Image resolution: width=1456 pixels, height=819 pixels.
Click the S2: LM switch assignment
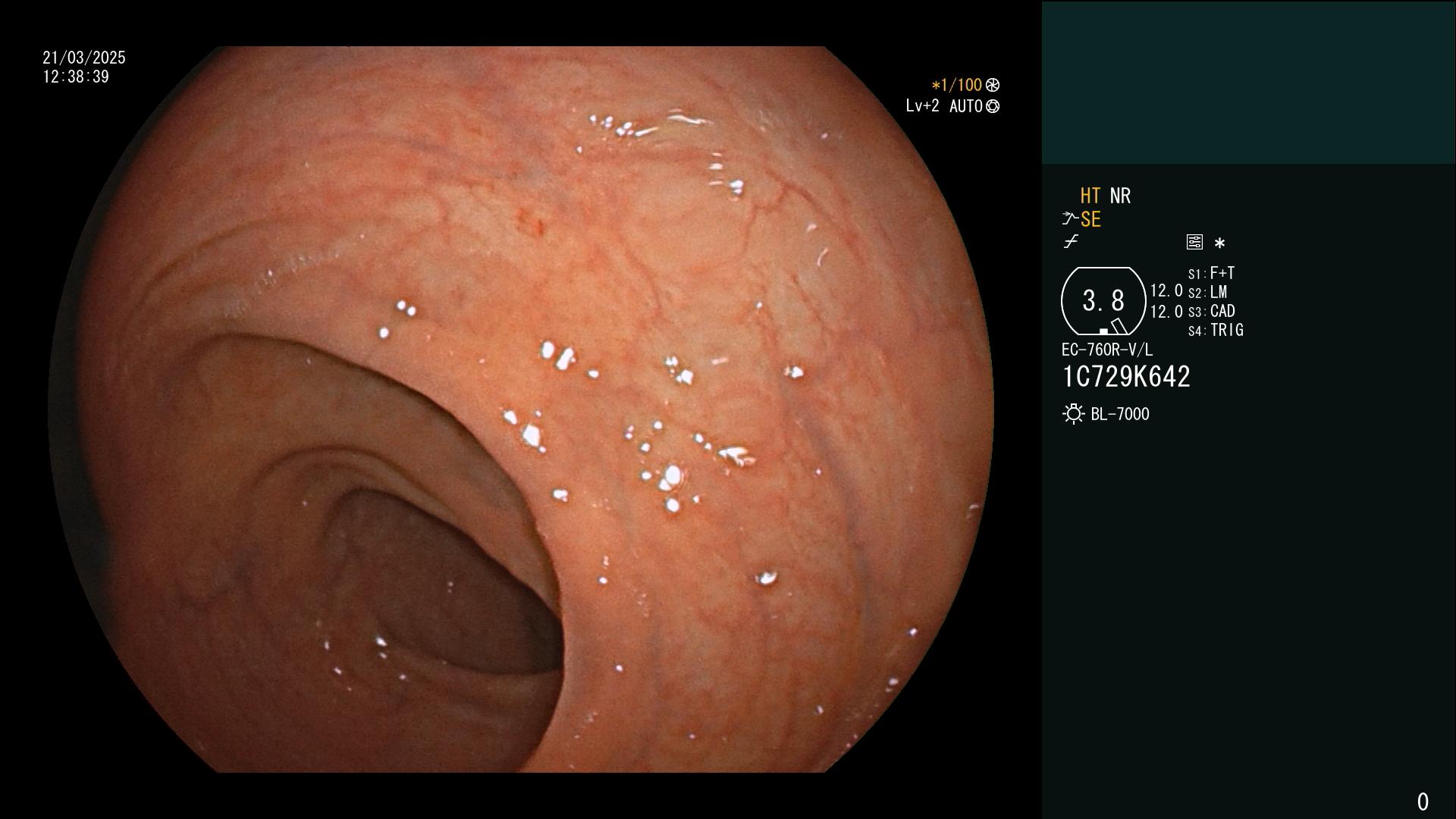point(1207,292)
